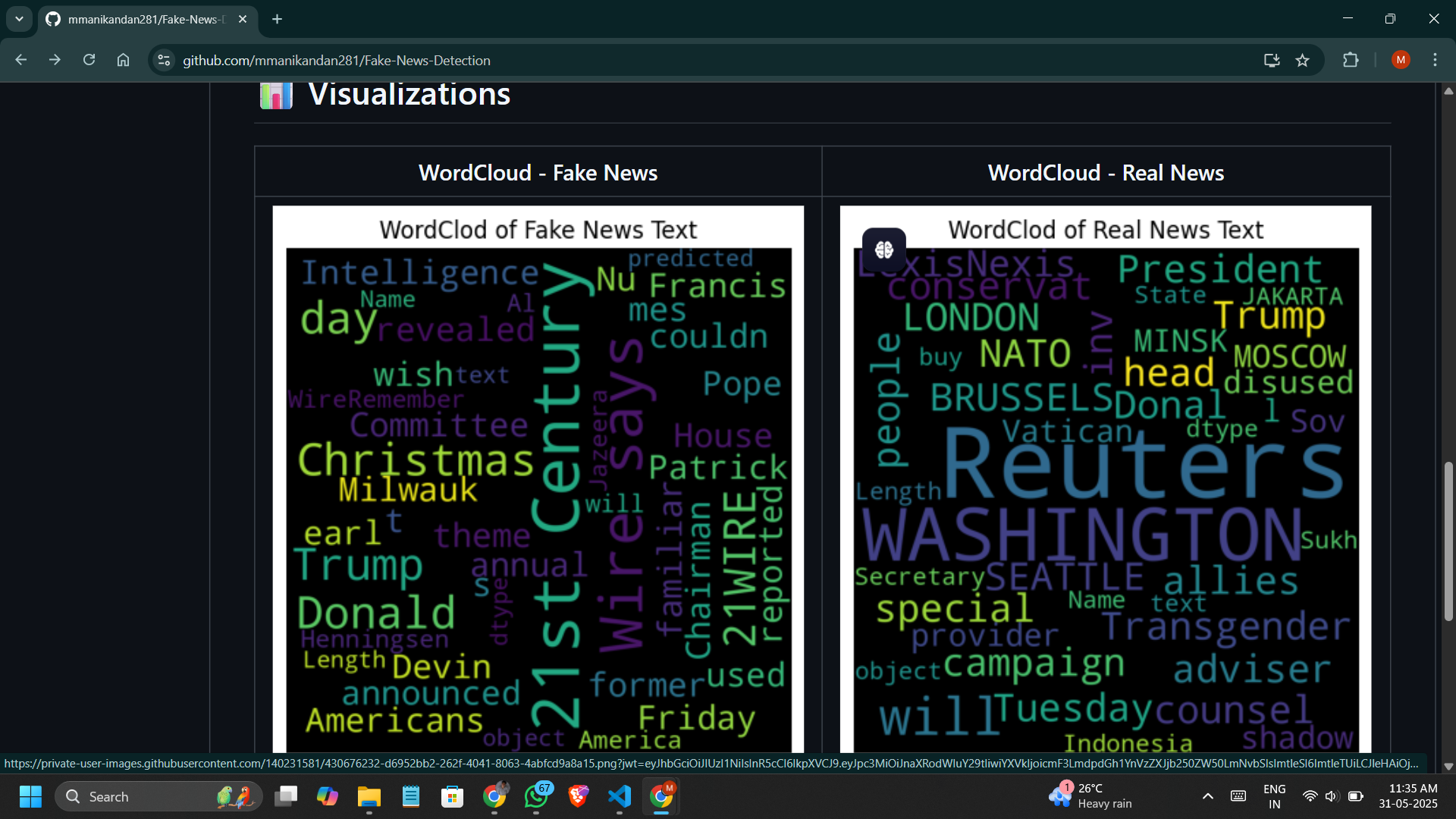Click the page scrollbar up arrow
1456x819 pixels.
(1448, 91)
